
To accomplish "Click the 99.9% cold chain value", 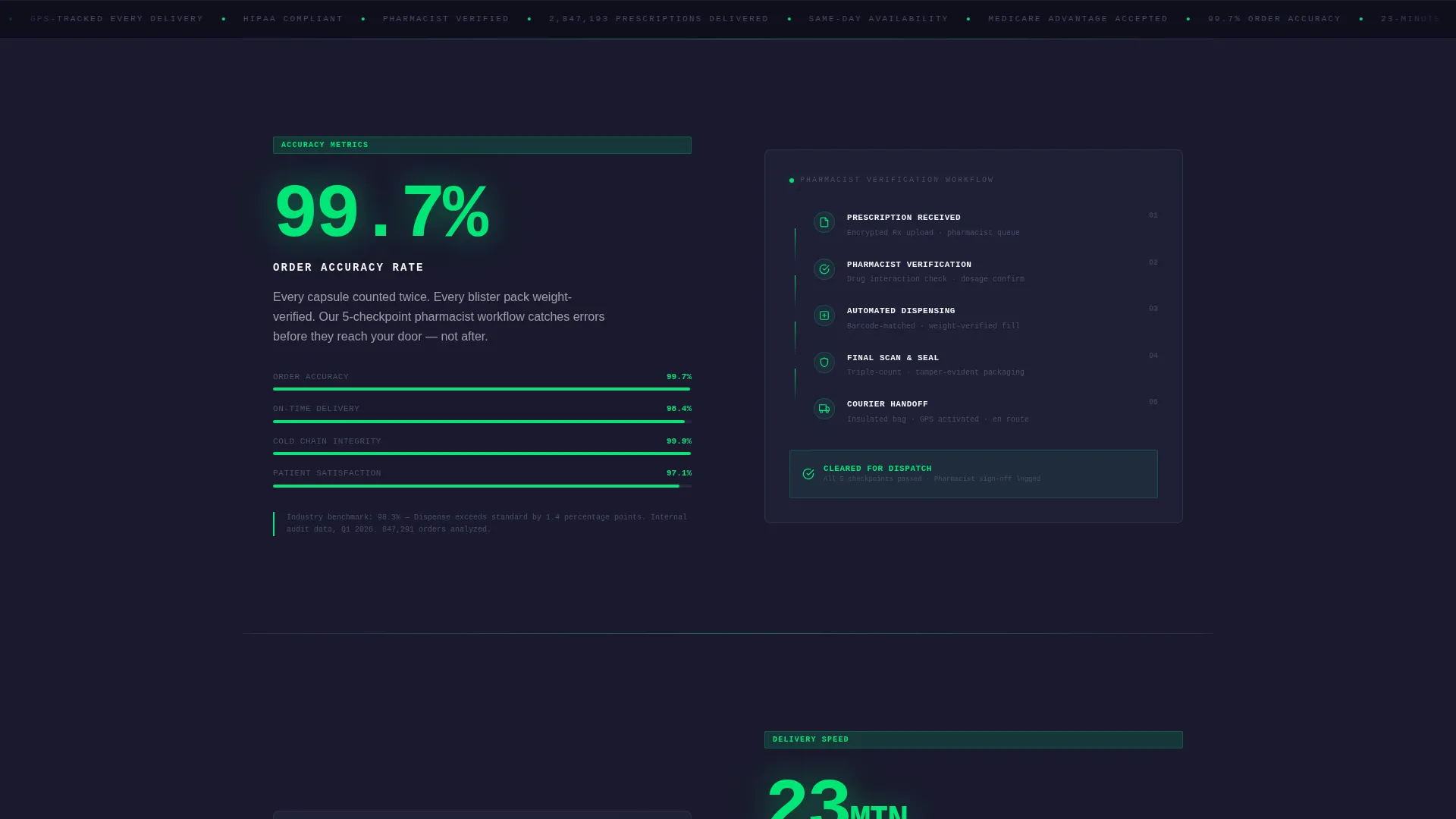I will tap(679, 441).
